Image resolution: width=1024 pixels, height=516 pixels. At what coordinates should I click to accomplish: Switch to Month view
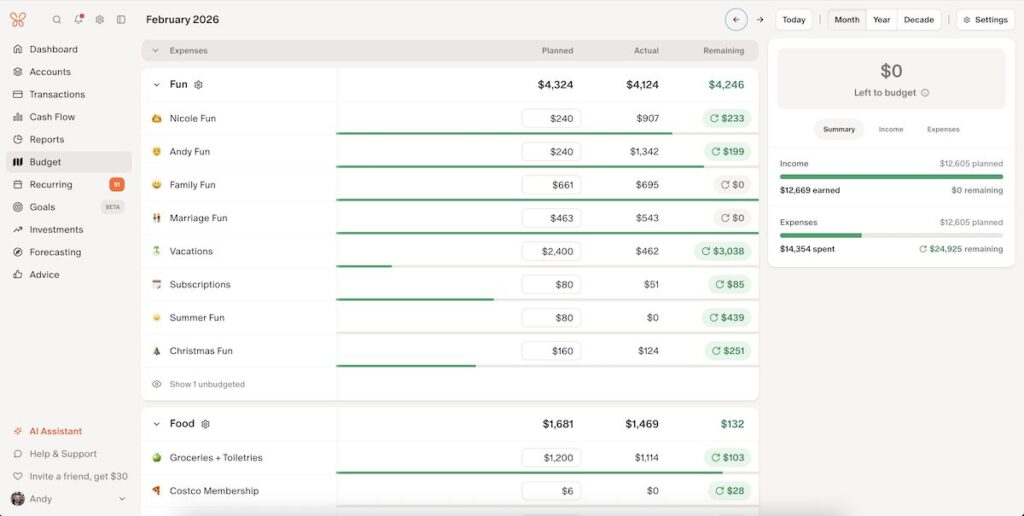[x=847, y=20]
